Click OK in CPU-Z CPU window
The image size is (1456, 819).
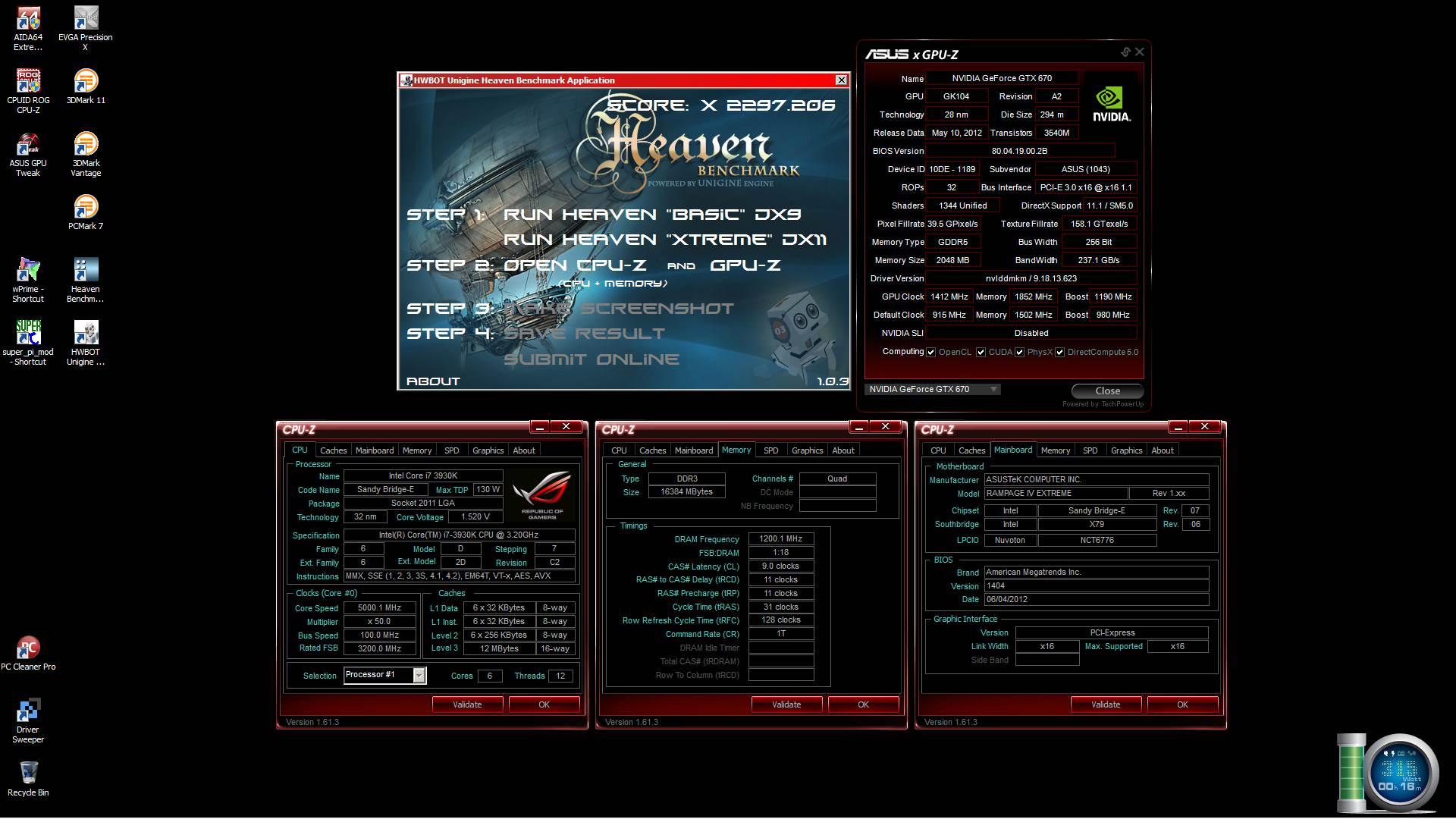(x=544, y=704)
